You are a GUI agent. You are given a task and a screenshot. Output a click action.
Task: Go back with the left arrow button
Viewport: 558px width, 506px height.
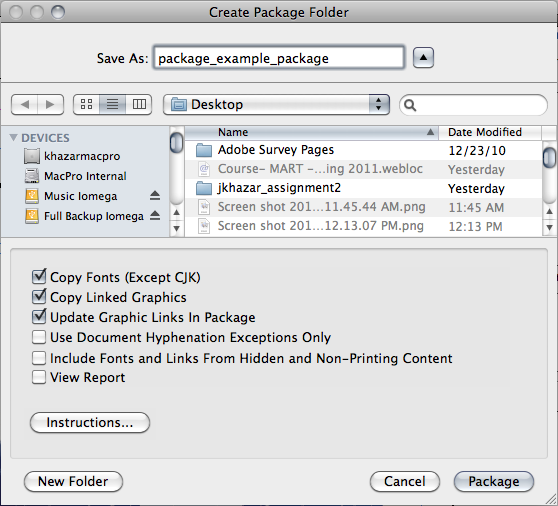pos(25,105)
